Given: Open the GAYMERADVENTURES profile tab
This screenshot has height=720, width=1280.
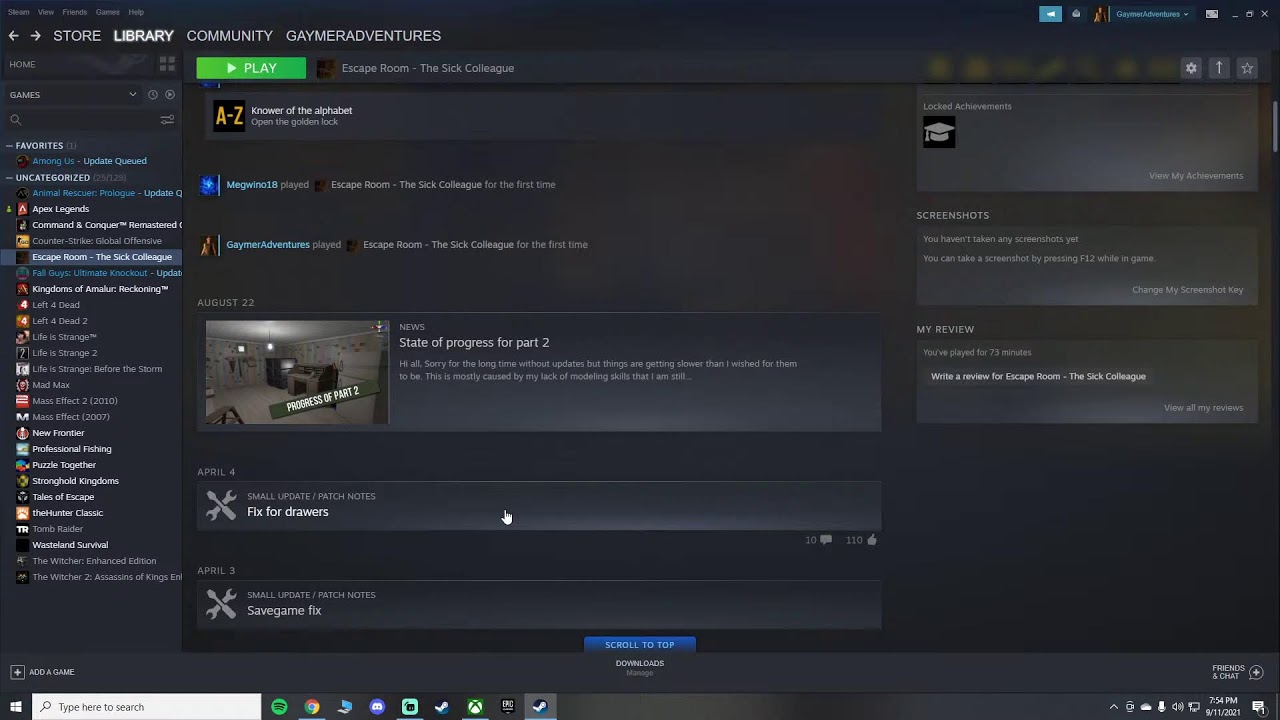Looking at the screenshot, I should (x=363, y=36).
